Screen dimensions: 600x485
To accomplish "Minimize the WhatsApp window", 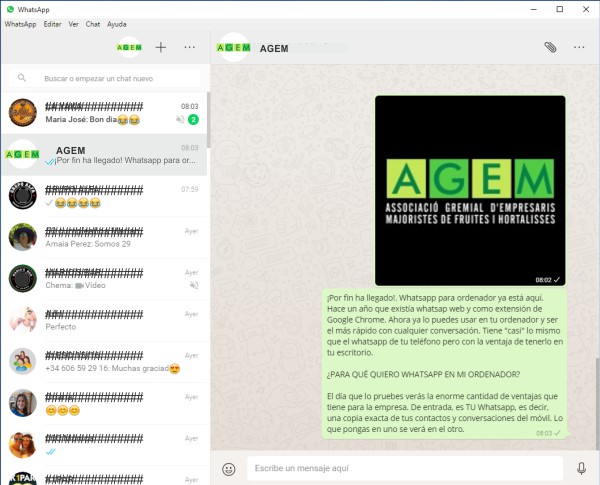I will click(x=534, y=9).
